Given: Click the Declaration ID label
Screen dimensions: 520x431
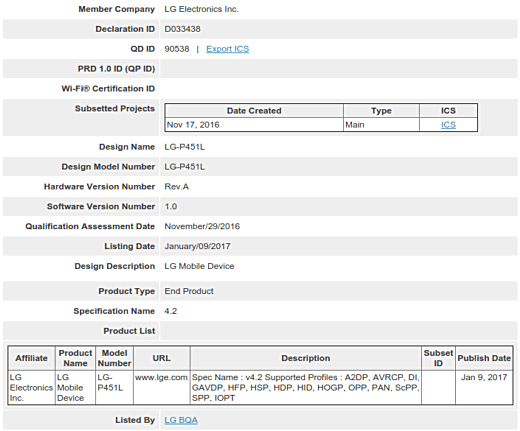Looking at the screenshot, I should pos(125,29).
